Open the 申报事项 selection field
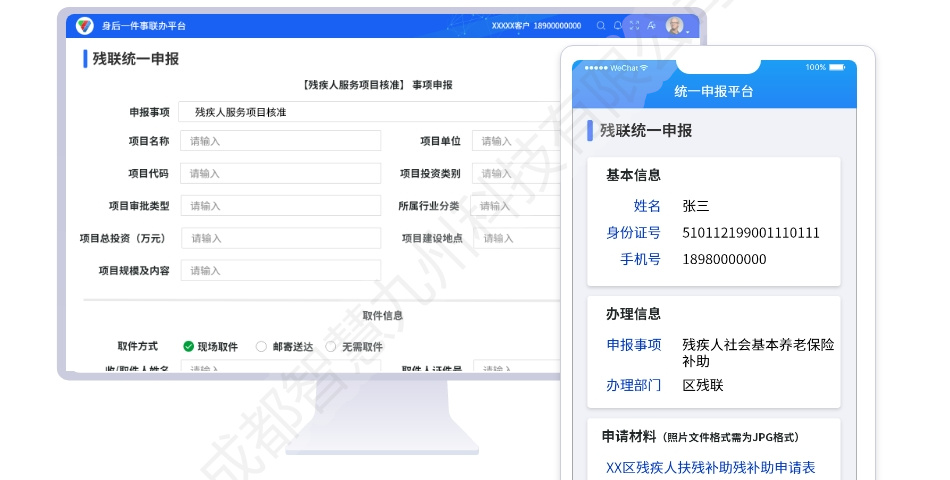 coord(370,112)
